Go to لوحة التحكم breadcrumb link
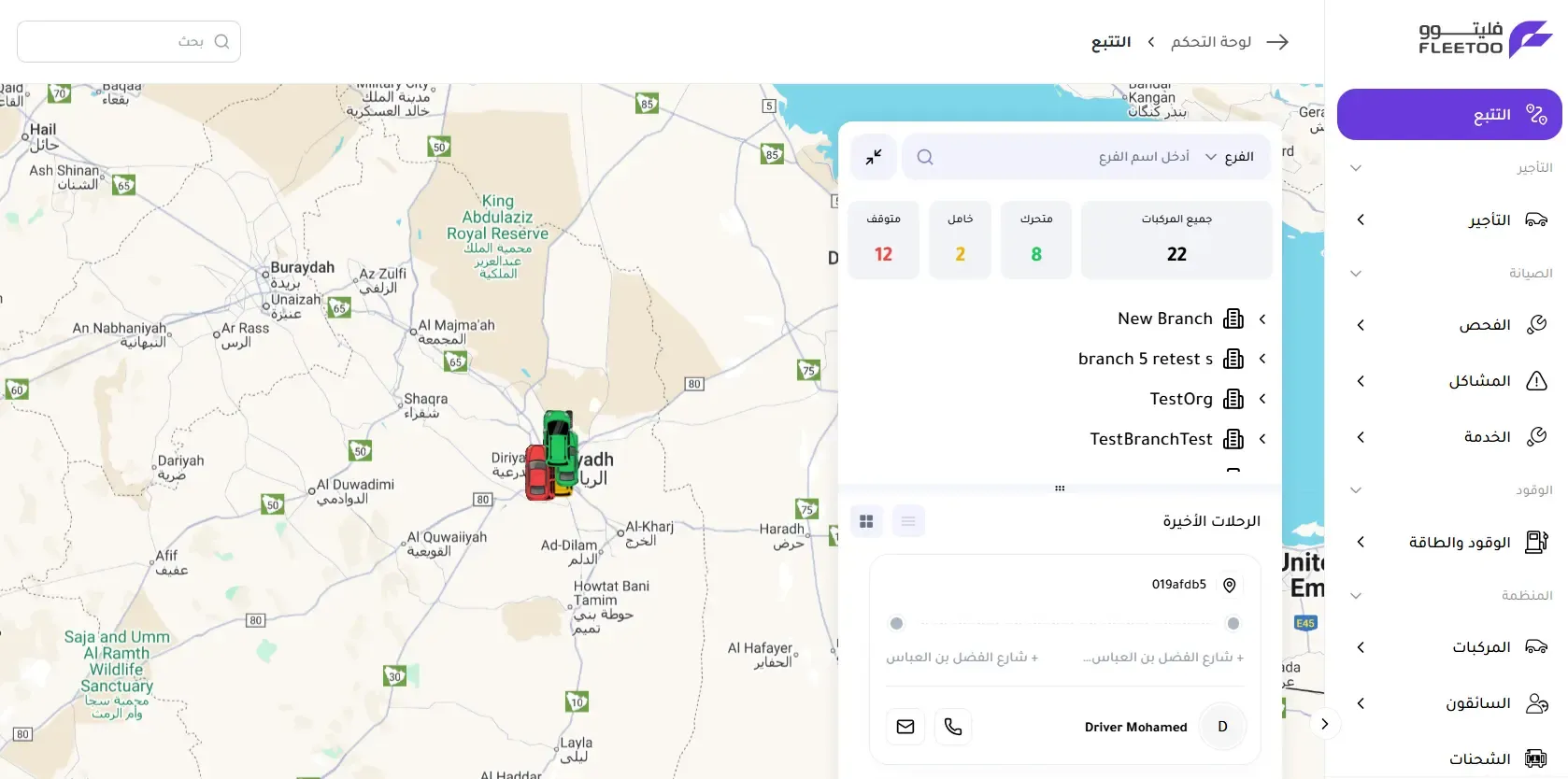The height and width of the screenshot is (779, 1568). 1211,42
